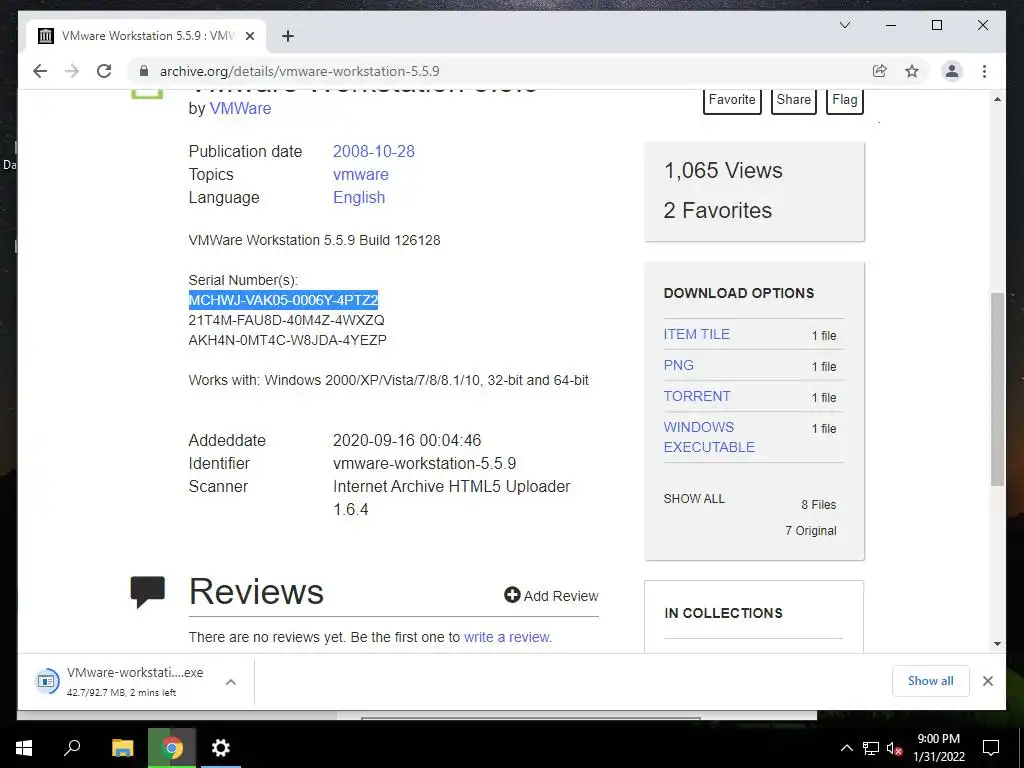Click Show all downloads button
Viewport: 1024px width, 768px height.
point(931,681)
